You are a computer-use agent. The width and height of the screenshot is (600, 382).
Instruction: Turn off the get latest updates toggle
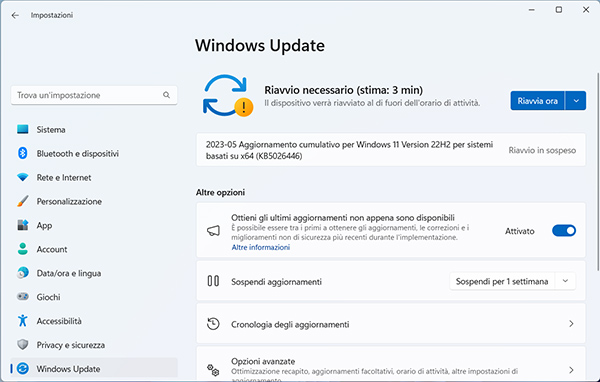[x=564, y=231]
